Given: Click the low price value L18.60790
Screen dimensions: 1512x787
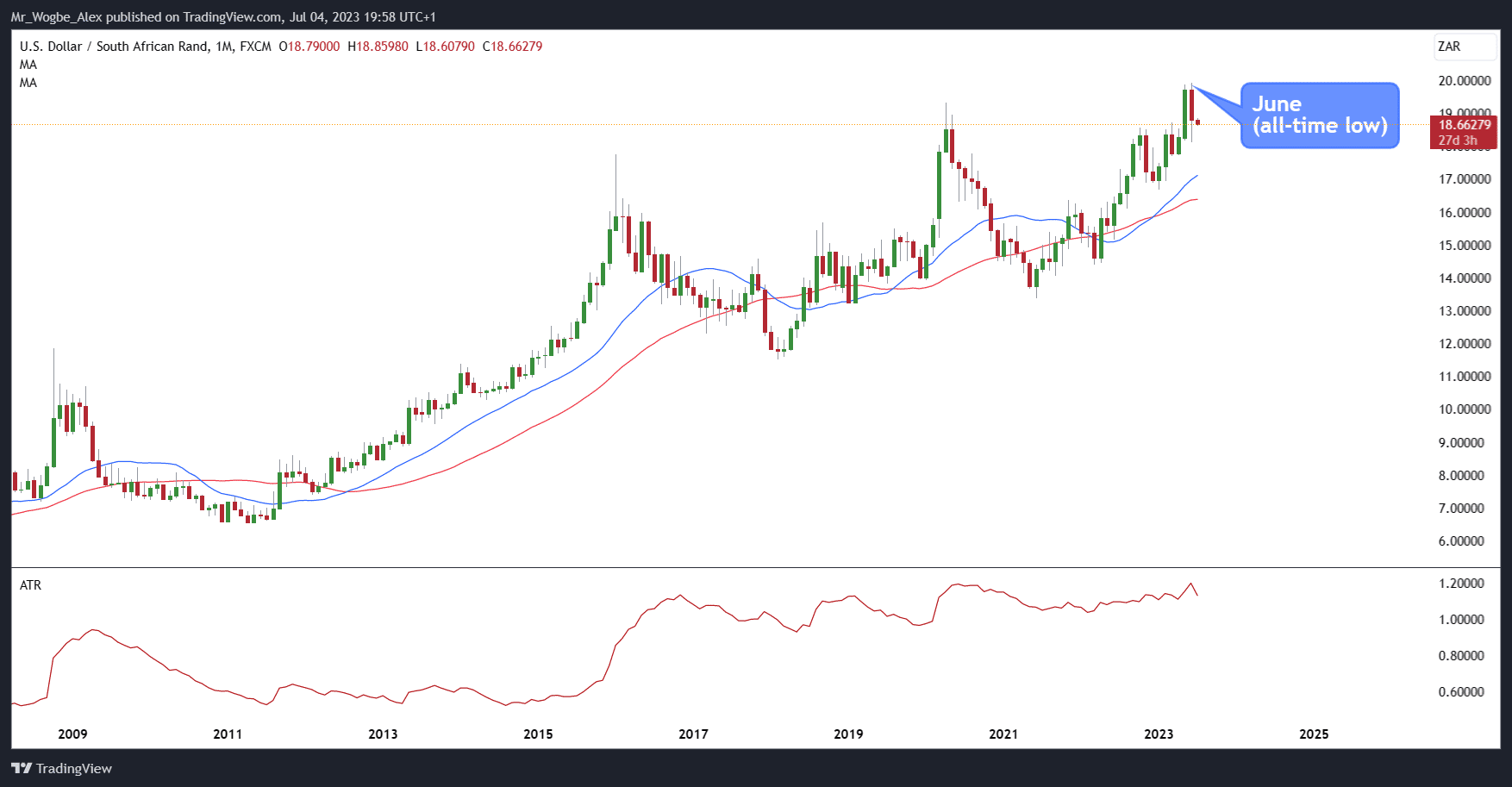Looking at the screenshot, I should [x=445, y=47].
